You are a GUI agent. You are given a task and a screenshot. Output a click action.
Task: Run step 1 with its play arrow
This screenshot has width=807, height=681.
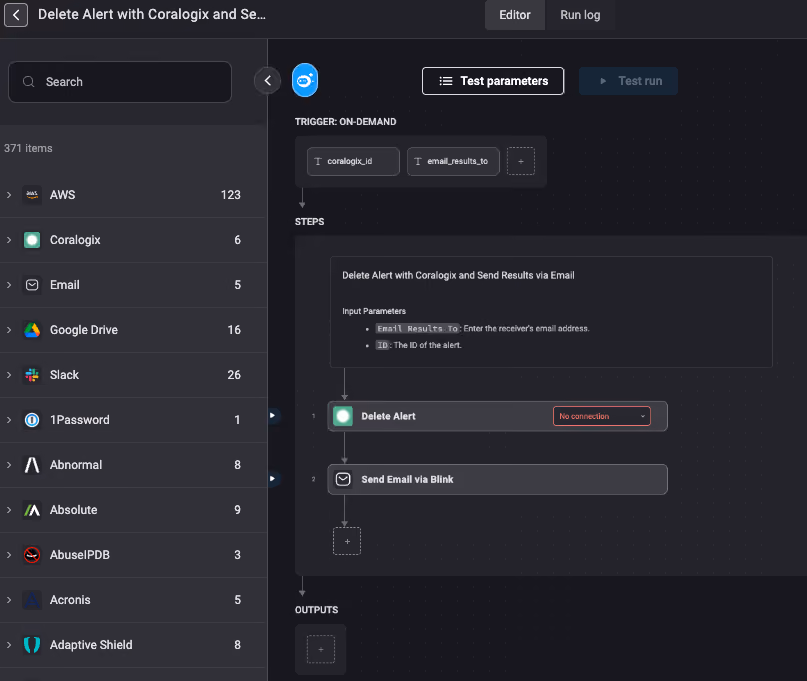coord(272,415)
